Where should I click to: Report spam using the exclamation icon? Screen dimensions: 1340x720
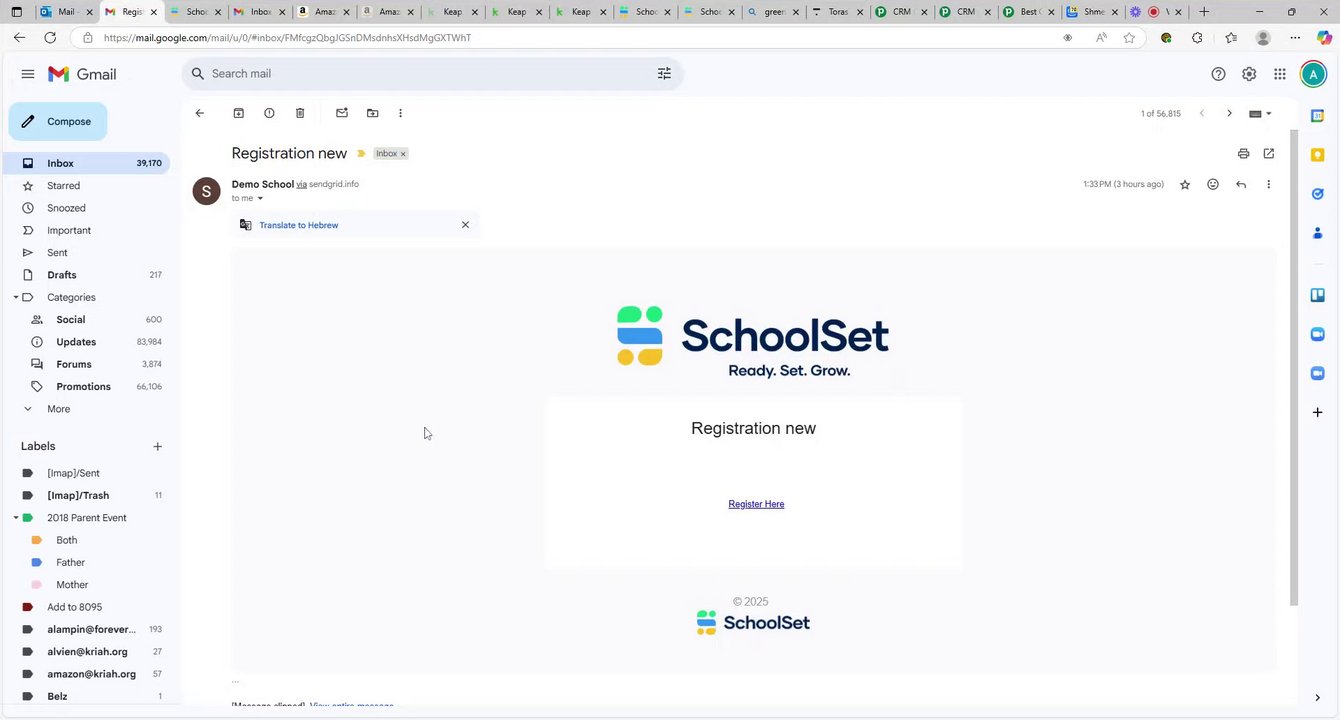pyautogui.click(x=269, y=113)
